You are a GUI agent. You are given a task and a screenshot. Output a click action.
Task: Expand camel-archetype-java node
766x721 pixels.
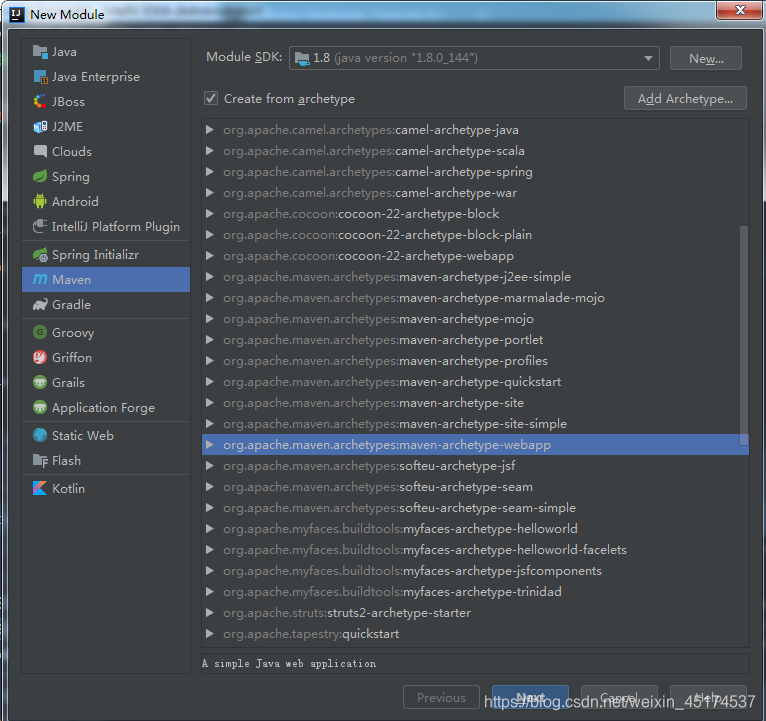[x=210, y=129]
